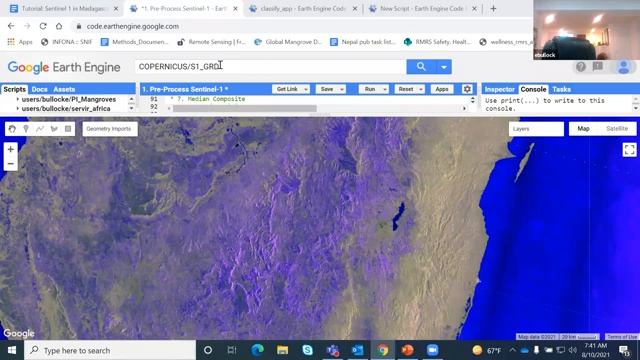Switch to the Assets tab
The width and height of the screenshot is (640, 360).
64,89
